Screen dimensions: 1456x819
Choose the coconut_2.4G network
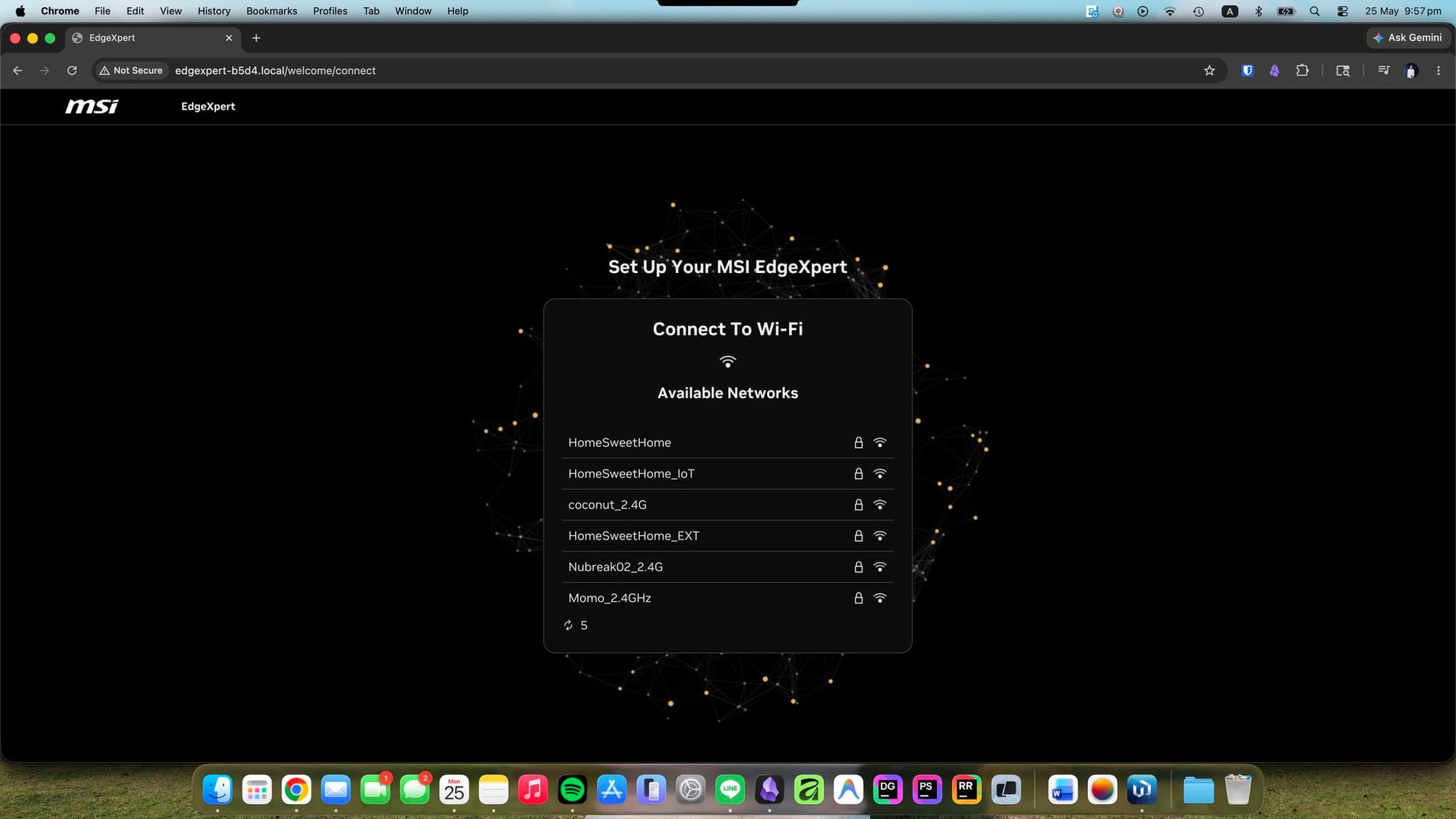[x=727, y=505]
